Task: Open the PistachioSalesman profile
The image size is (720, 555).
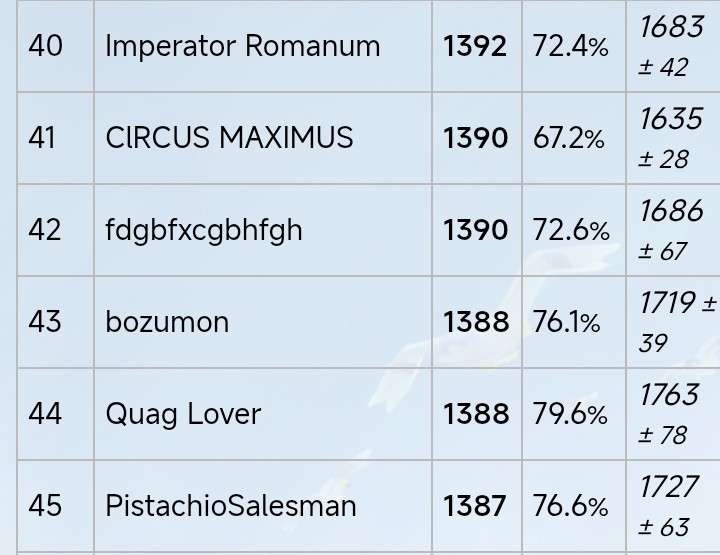Action: pos(230,505)
